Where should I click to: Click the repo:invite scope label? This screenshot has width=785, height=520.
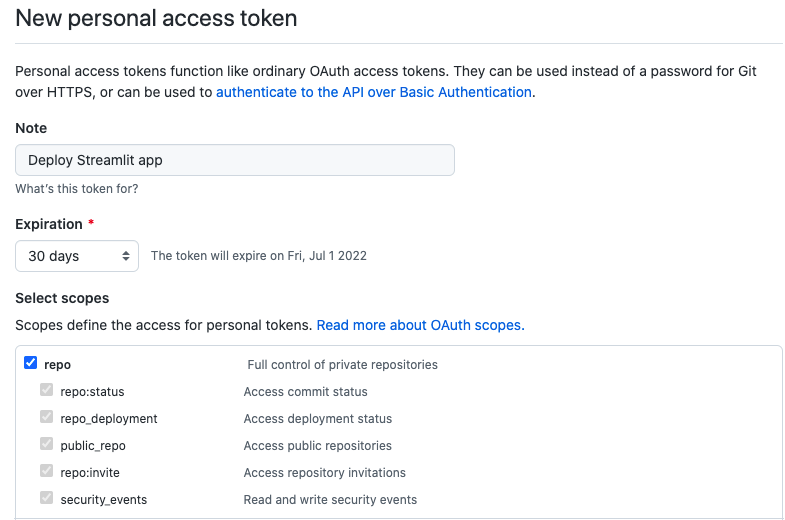(90, 473)
